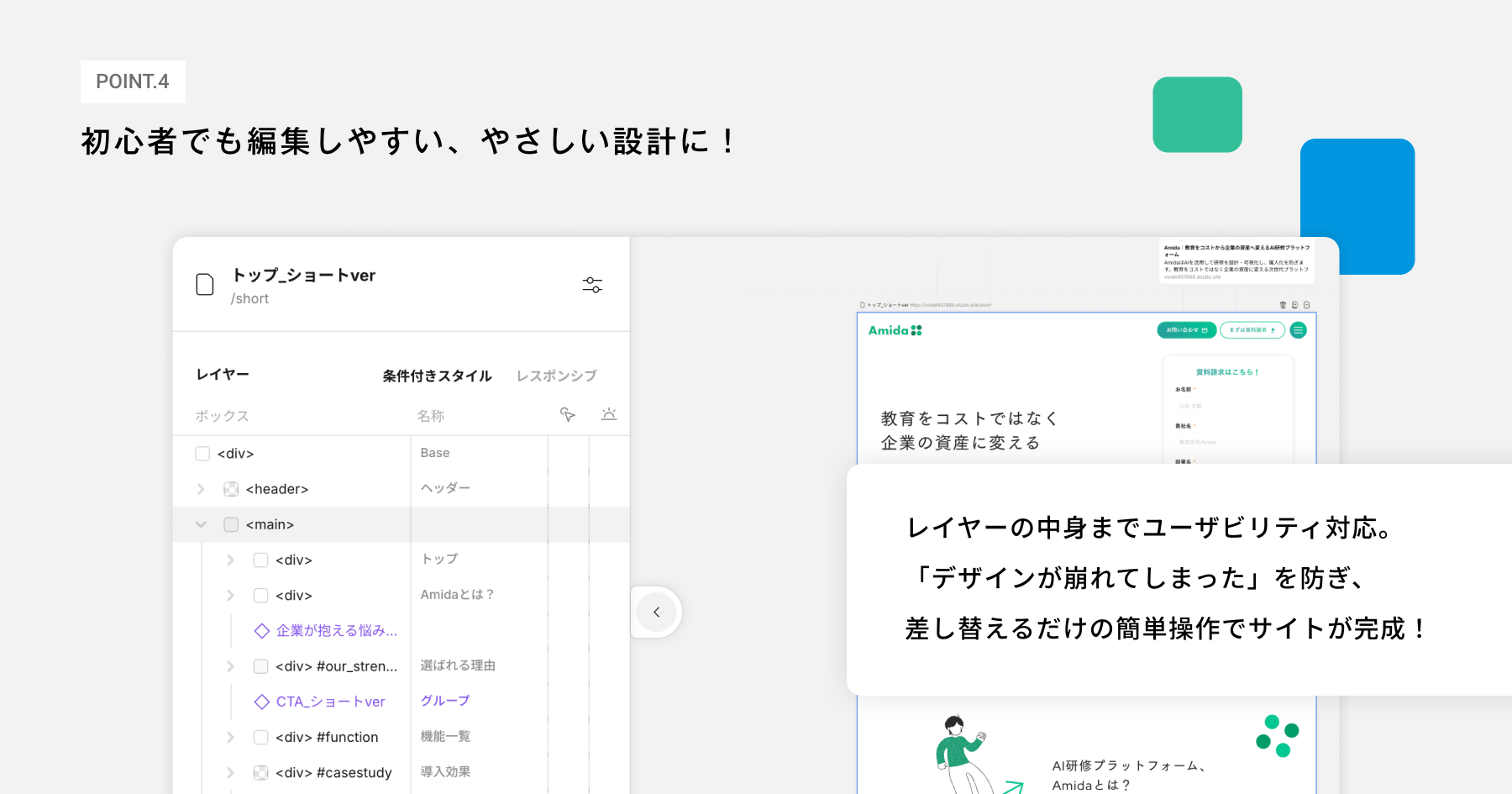This screenshot has width=1512, height=794.
Task: Delete the page using the canvas trash icon
Action: click(1283, 305)
